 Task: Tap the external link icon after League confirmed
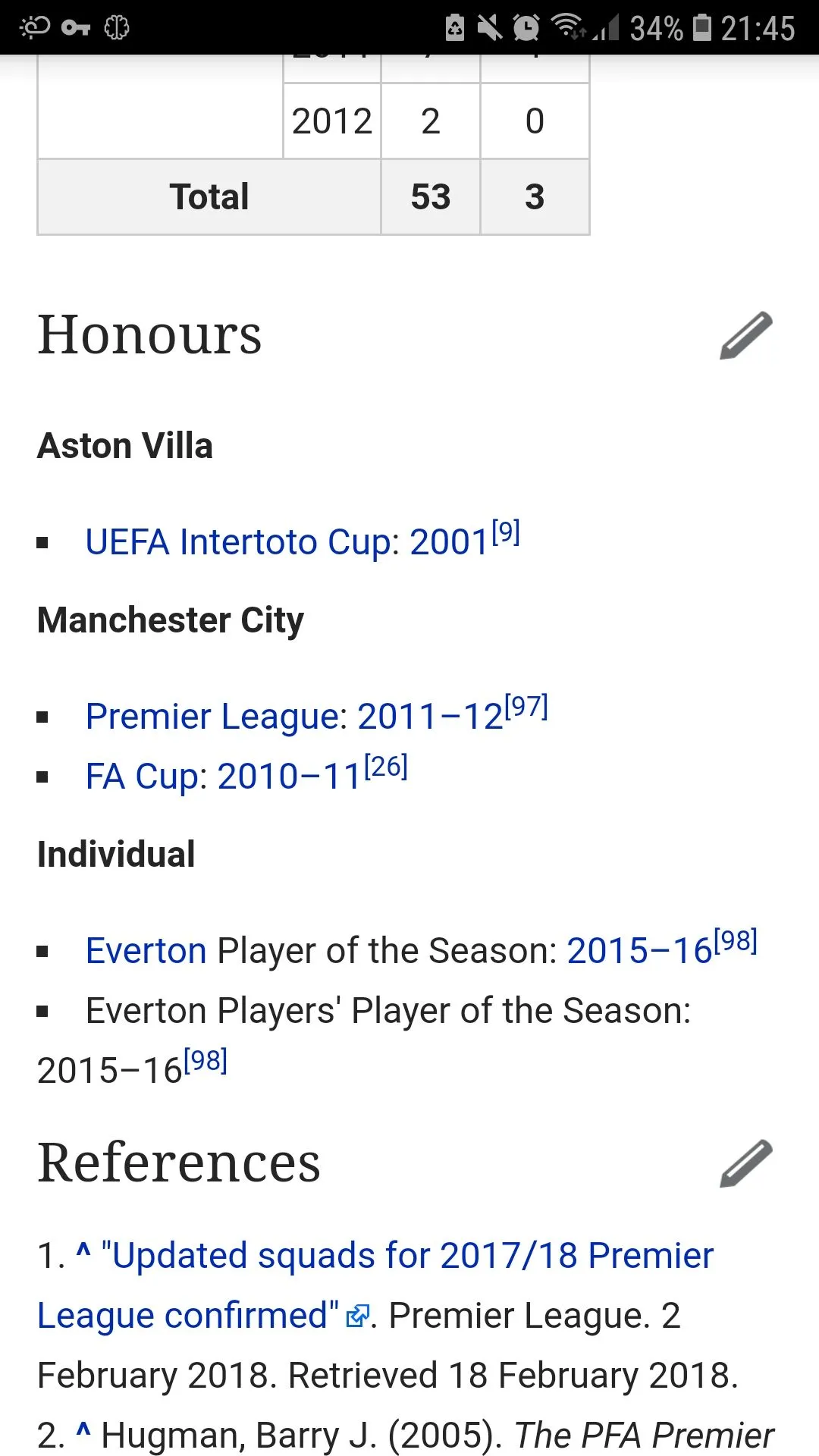pyautogui.click(x=357, y=1316)
